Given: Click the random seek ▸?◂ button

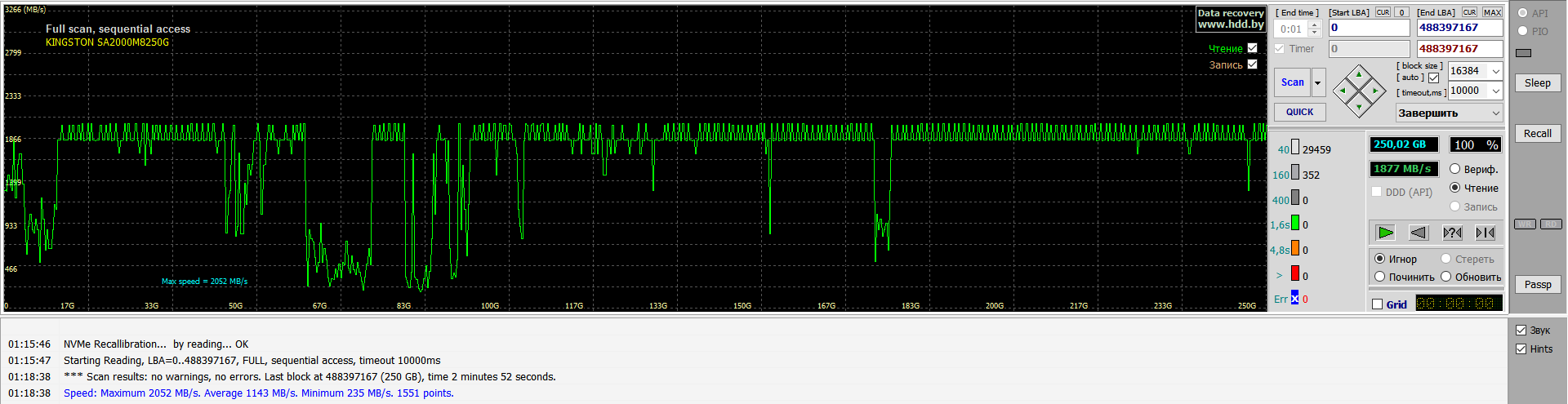Looking at the screenshot, I should 1452,233.
